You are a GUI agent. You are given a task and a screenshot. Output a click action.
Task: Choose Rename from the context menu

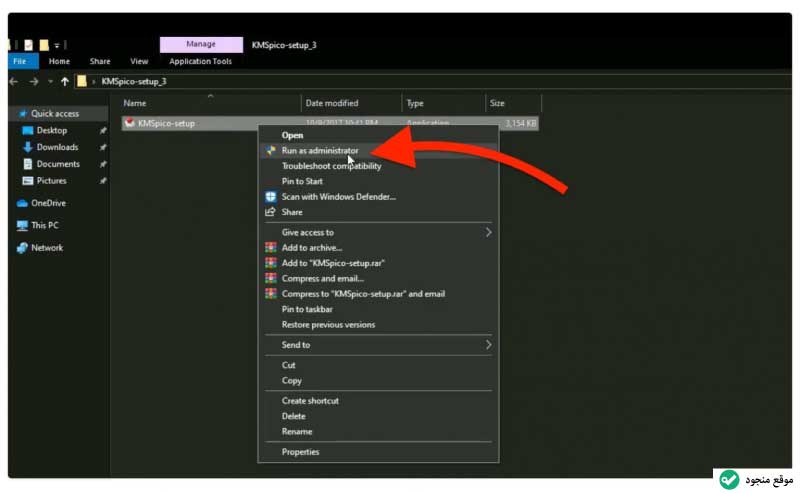pos(296,431)
